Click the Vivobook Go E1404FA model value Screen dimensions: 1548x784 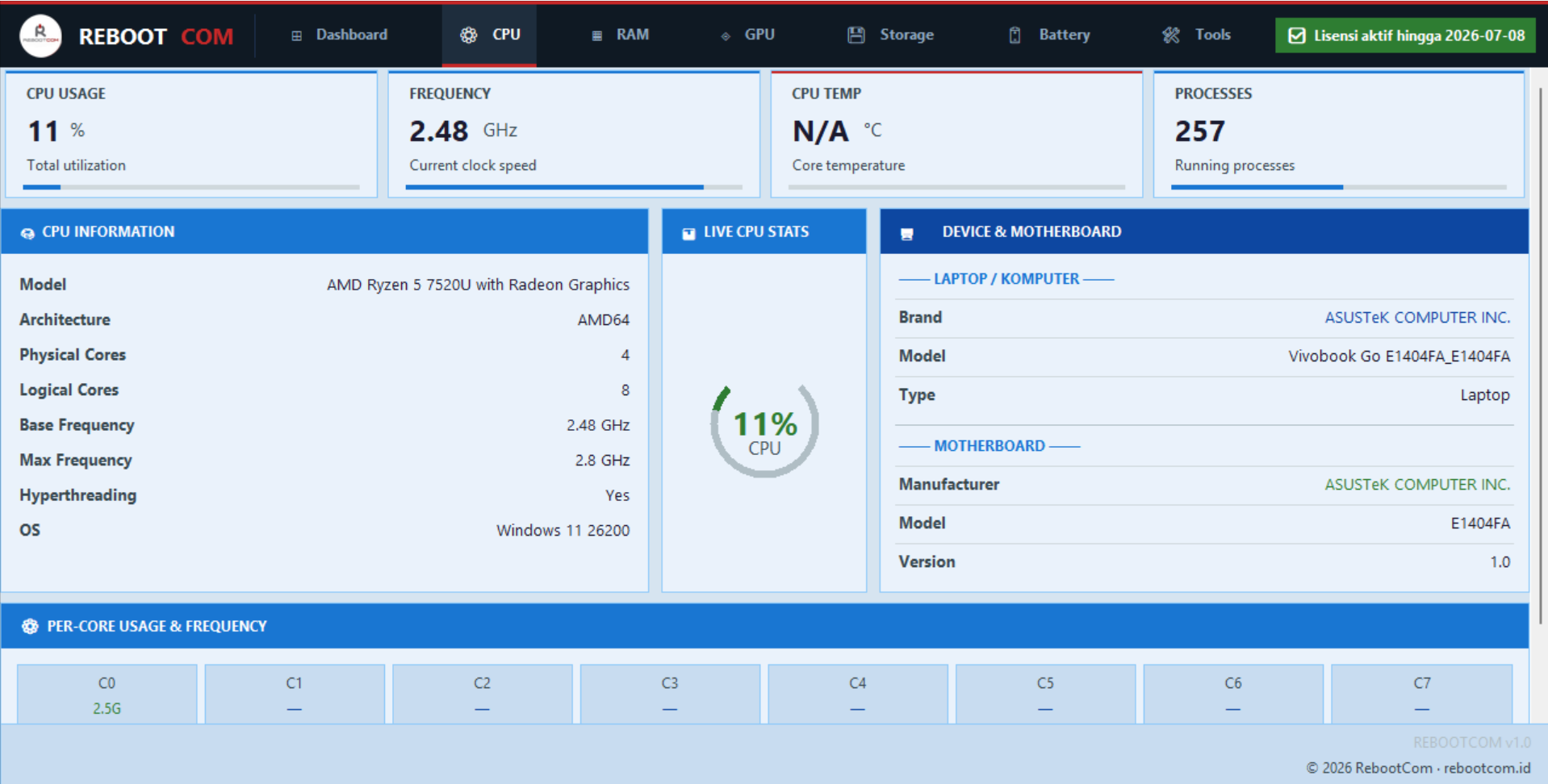pos(1399,356)
